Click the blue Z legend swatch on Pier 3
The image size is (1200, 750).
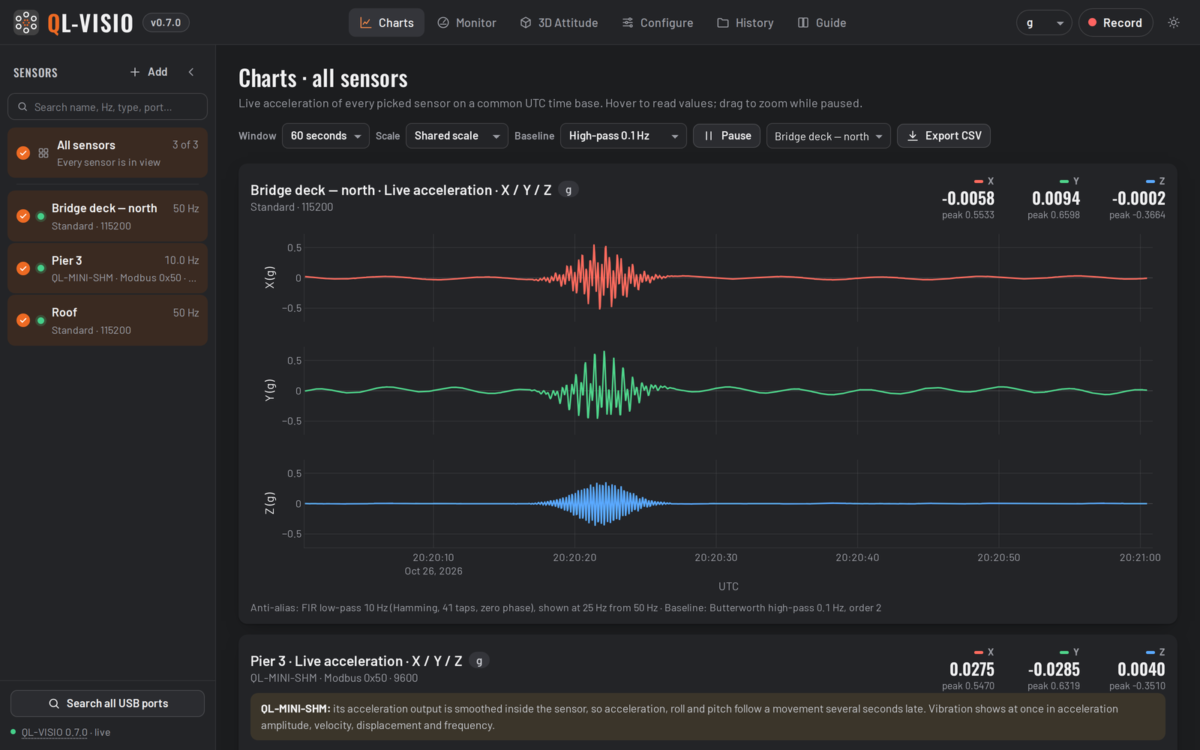tap(1151, 652)
